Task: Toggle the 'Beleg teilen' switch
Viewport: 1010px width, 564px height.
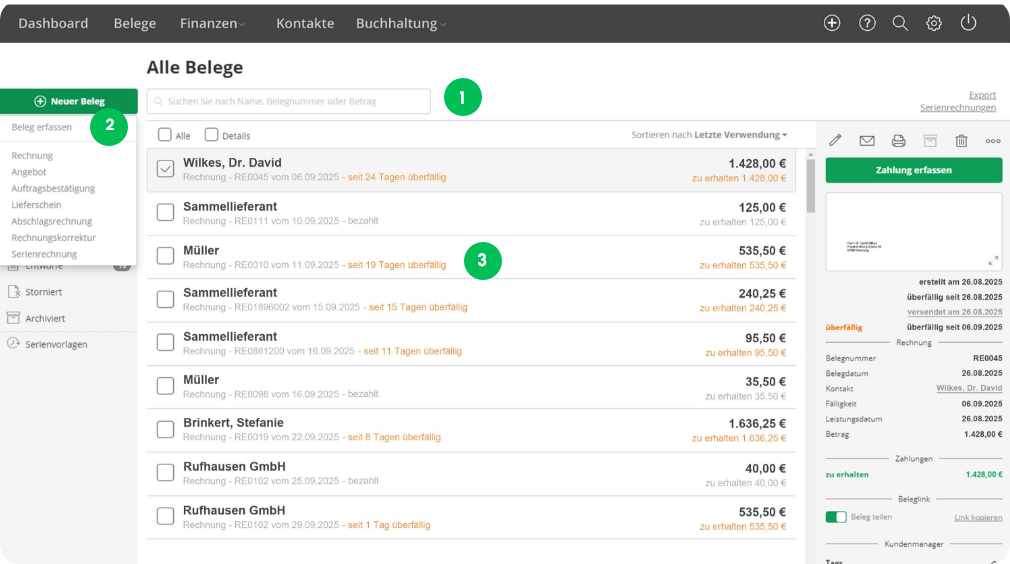Action: tap(835, 517)
